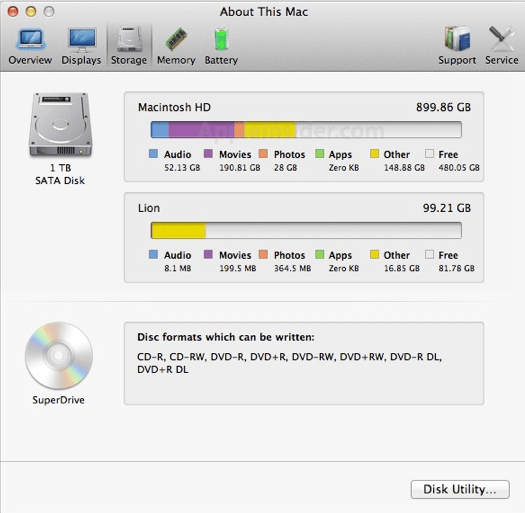Click the 148.88 GB other value
525x513 pixels.
pyautogui.click(x=404, y=168)
